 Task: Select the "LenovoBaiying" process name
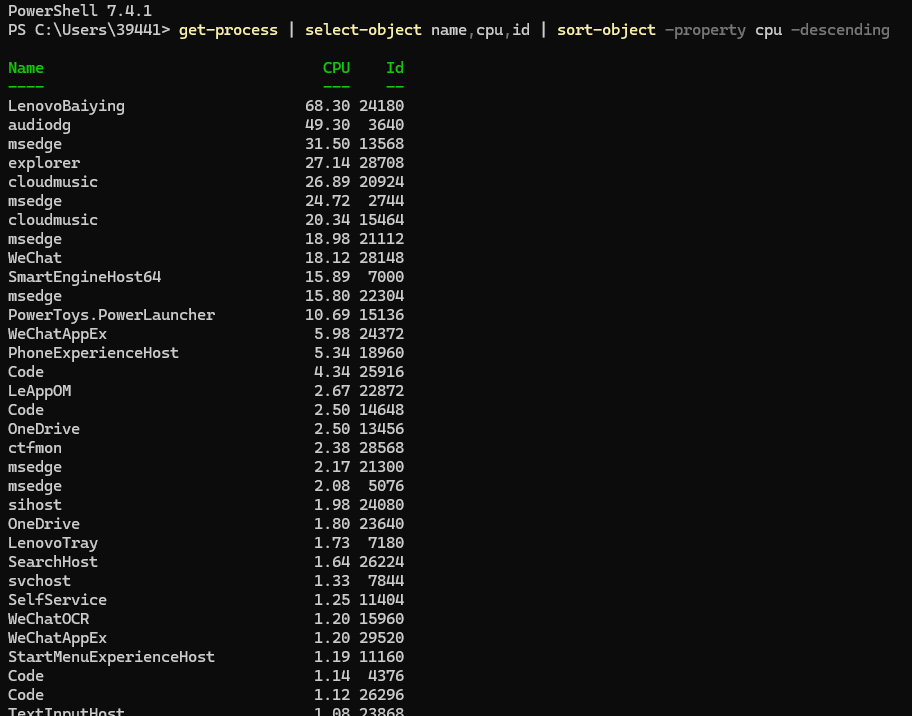point(66,106)
